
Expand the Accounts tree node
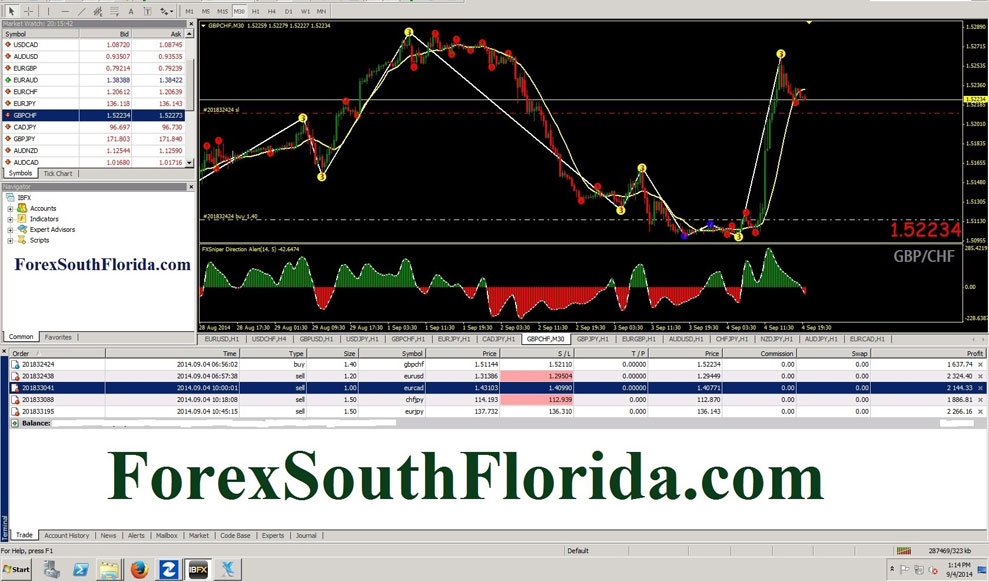point(10,208)
